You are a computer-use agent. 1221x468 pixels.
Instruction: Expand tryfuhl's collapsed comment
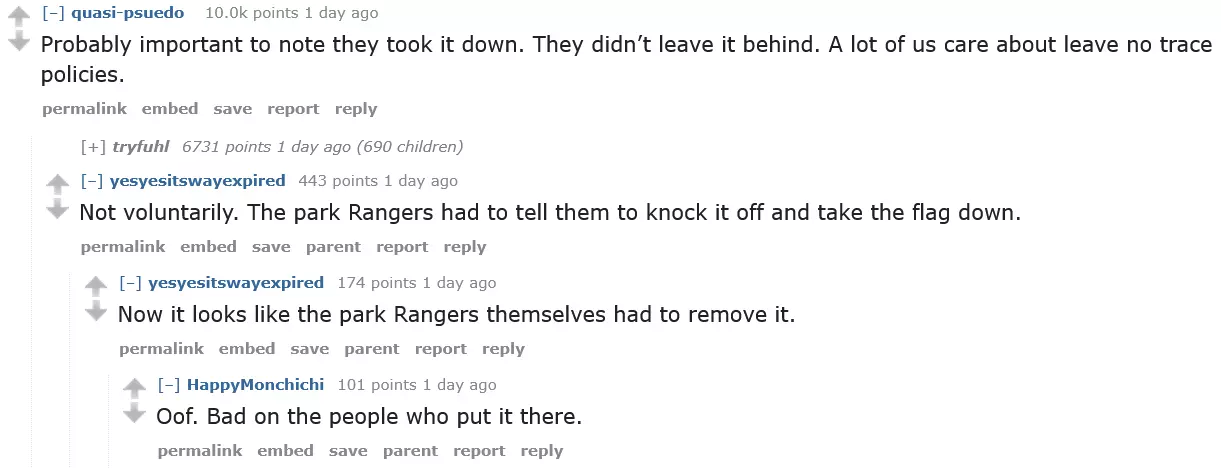94,146
